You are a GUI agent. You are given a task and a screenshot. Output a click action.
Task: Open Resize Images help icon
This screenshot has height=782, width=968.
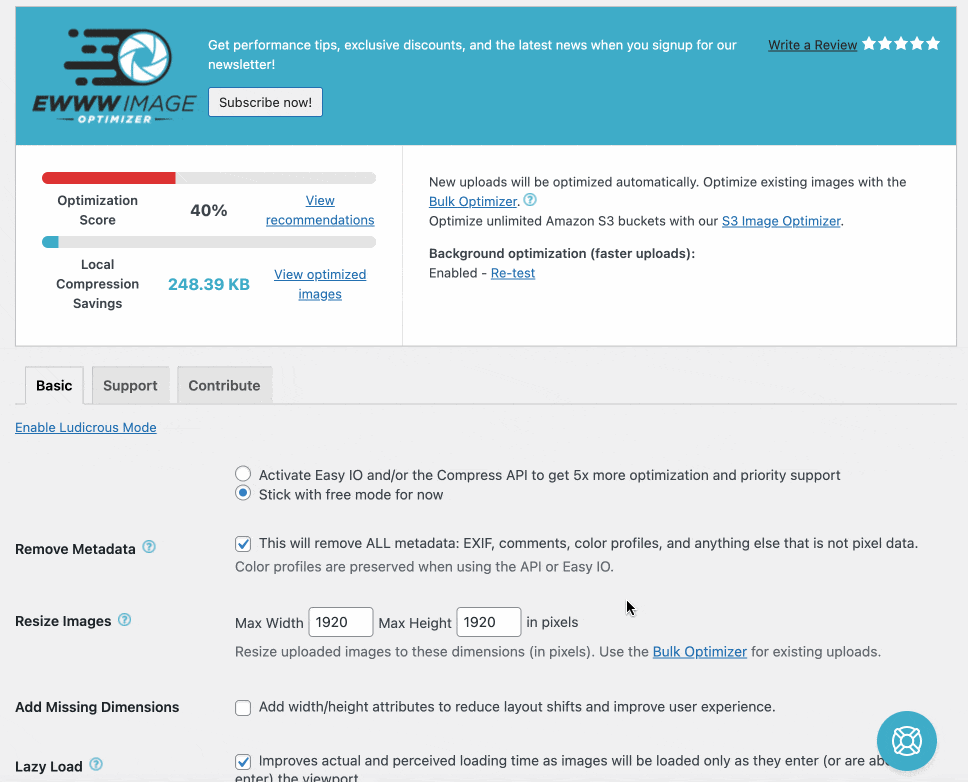click(x=125, y=620)
